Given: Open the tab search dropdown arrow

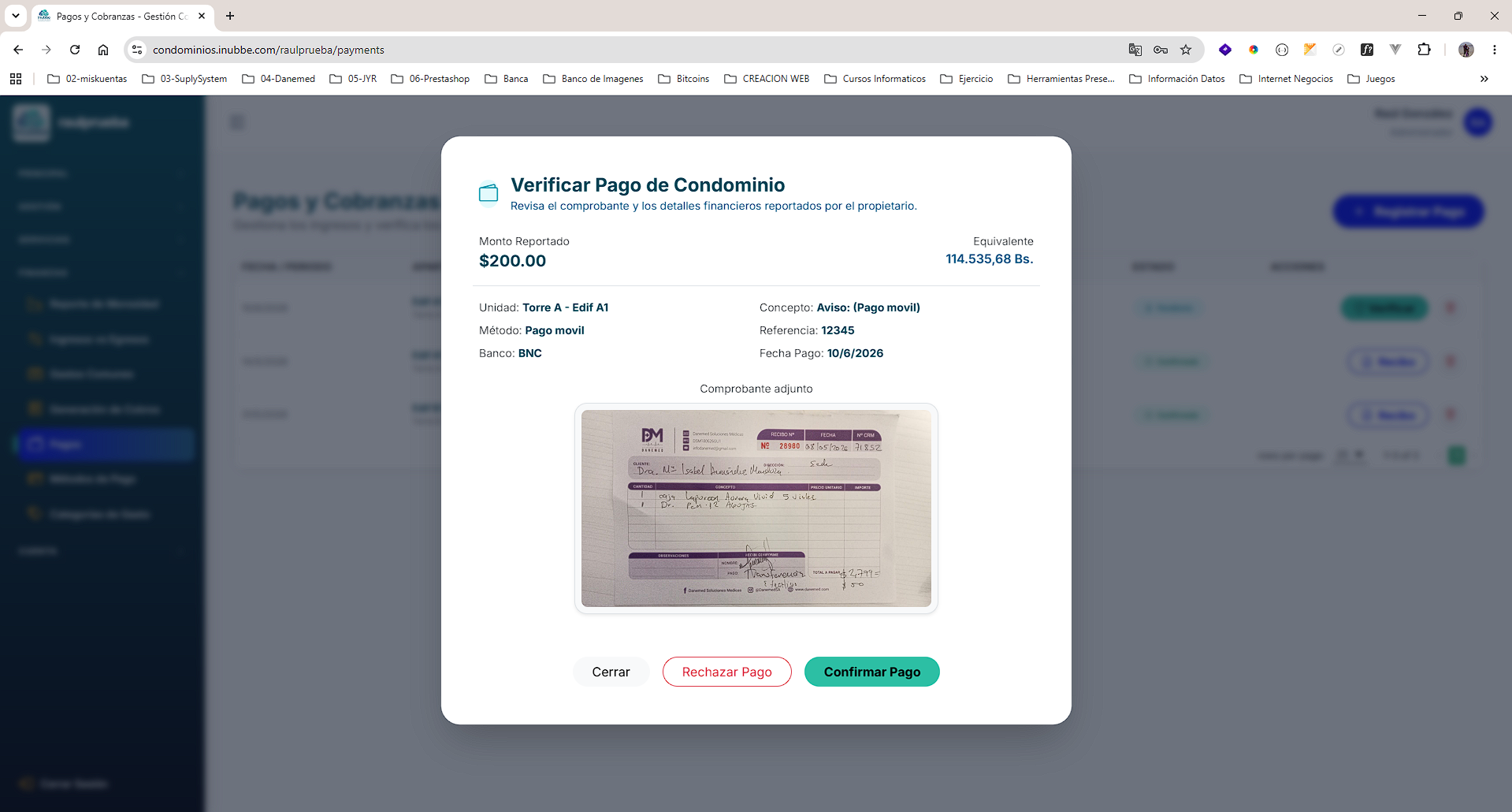Looking at the screenshot, I should [x=16, y=16].
